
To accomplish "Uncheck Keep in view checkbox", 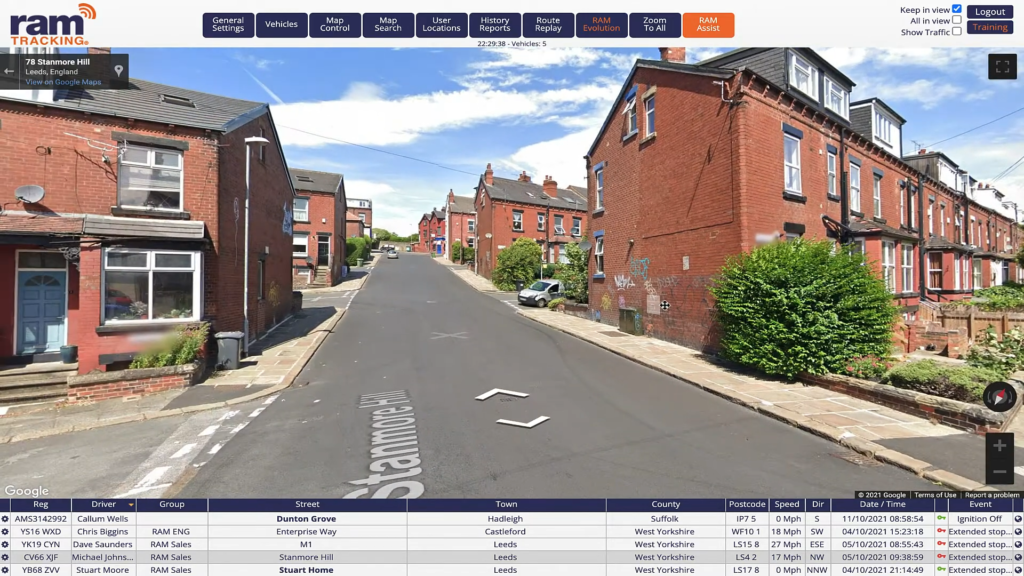I will 957,9.
